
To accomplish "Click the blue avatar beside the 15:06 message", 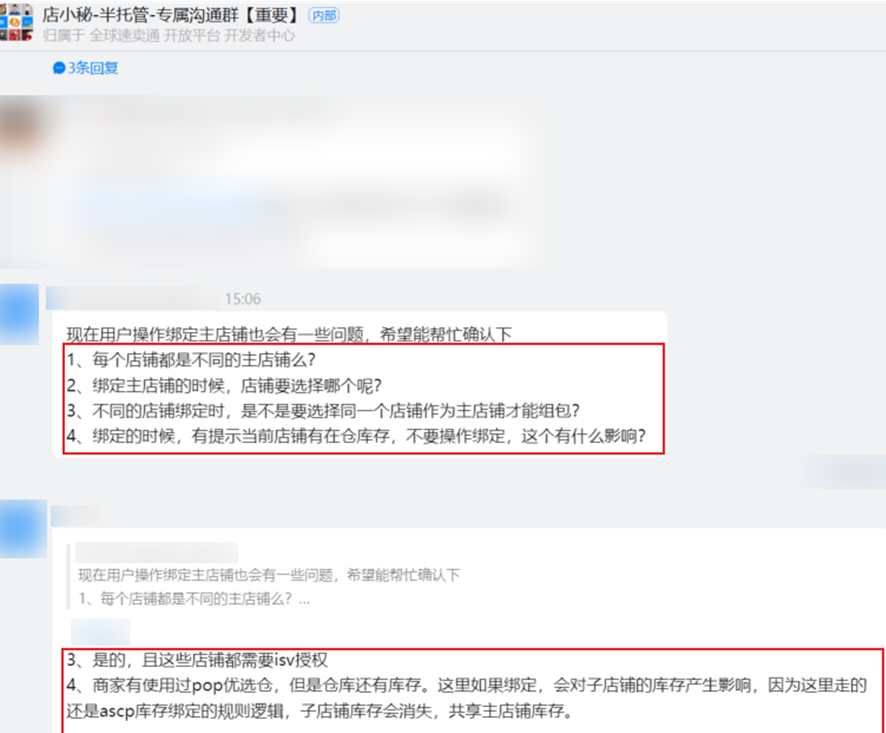I will pos(19,314).
